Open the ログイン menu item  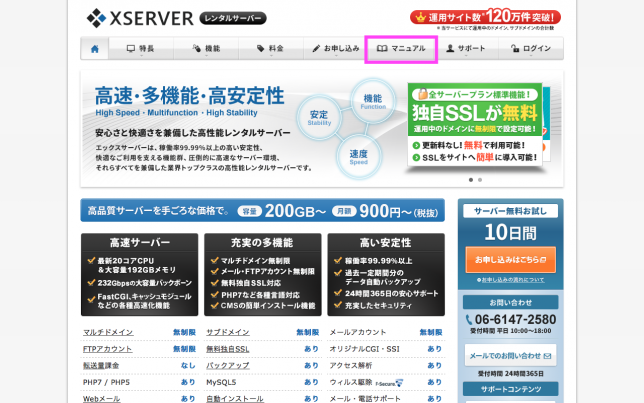point(531,48)
